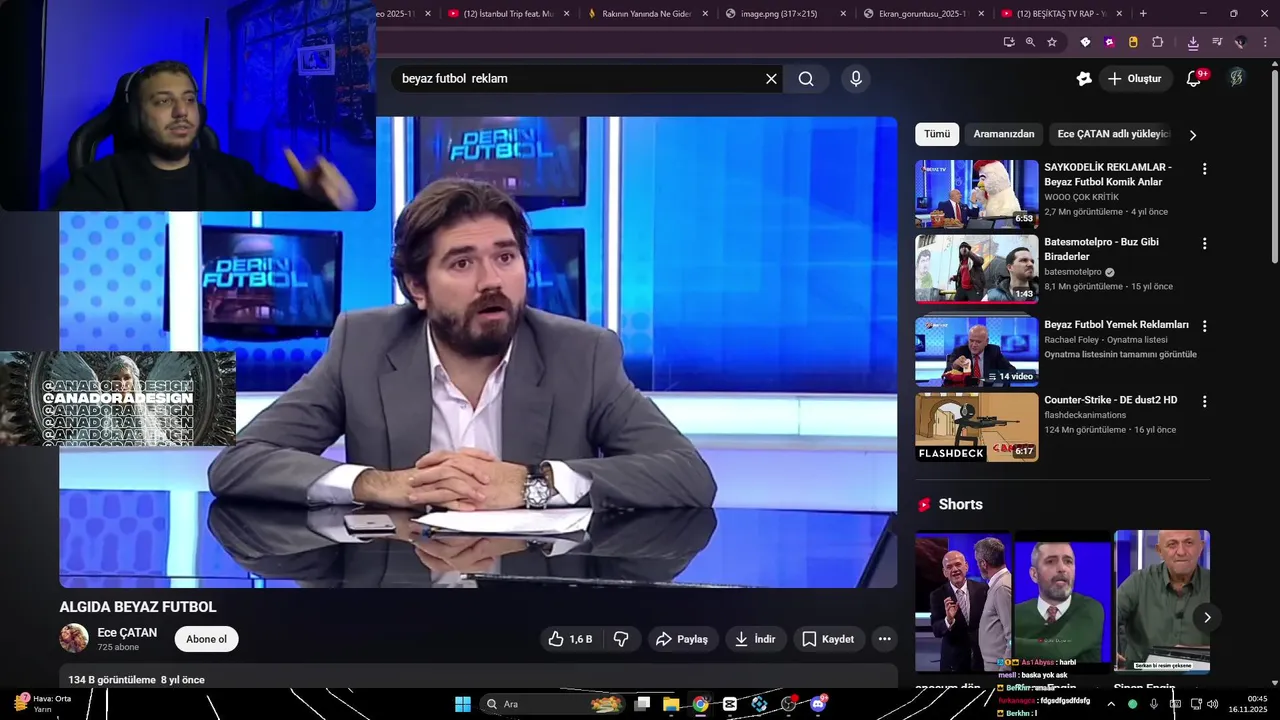Open weather widget Hava: Orta
Screen dimensions: 1280x720
[x=44, y=704]
